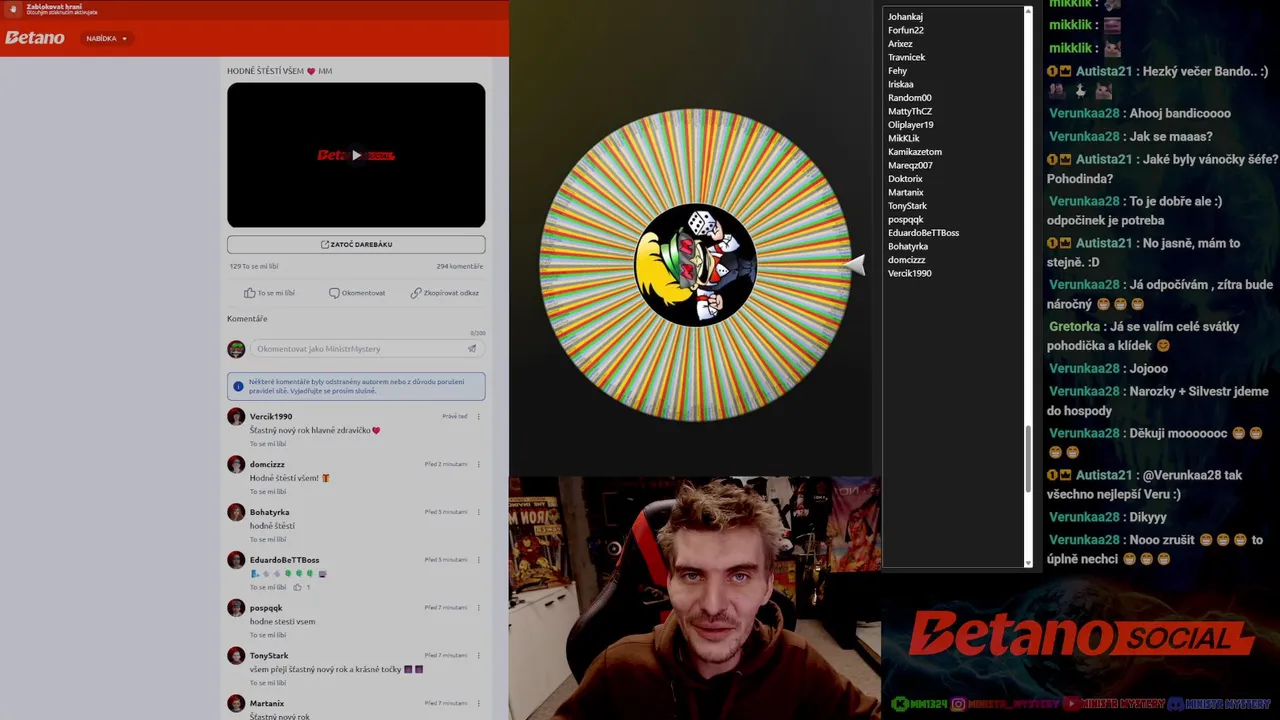Click the wheel's center mascot image

695,265
